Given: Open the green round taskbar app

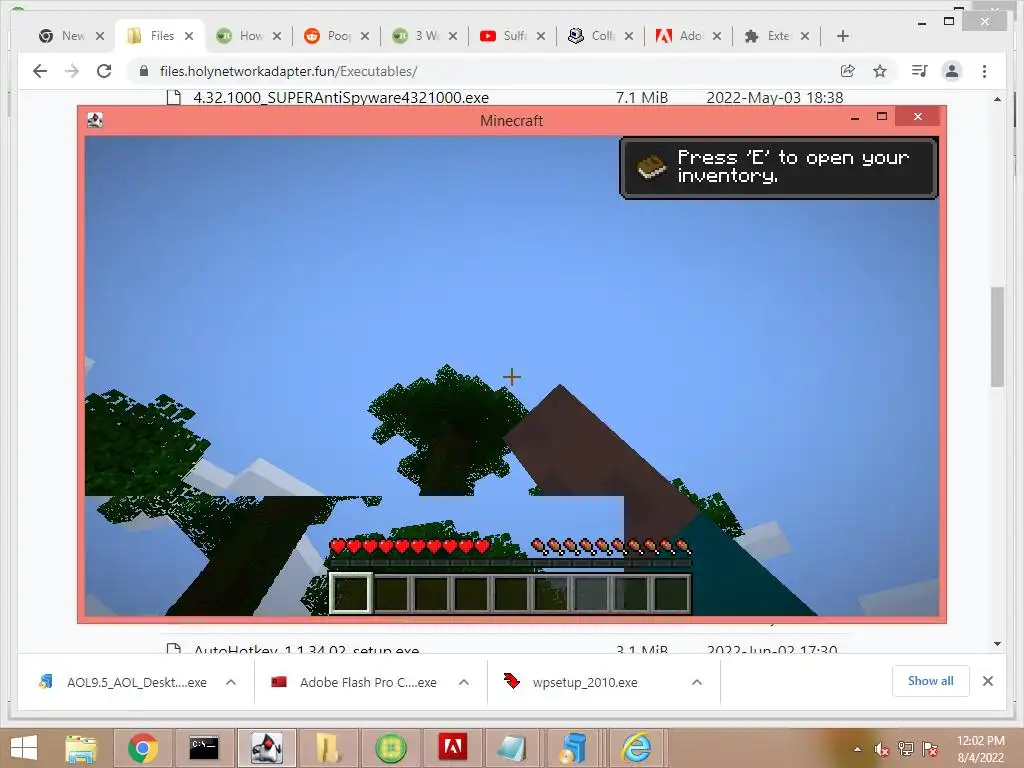Looking at the screenshot, I should tap(391, 748).
